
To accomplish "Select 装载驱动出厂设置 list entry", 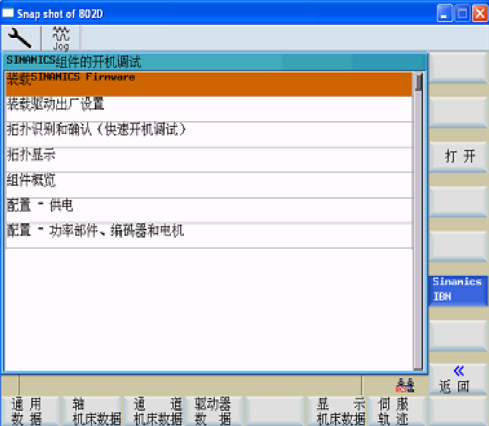I will 209,109.
